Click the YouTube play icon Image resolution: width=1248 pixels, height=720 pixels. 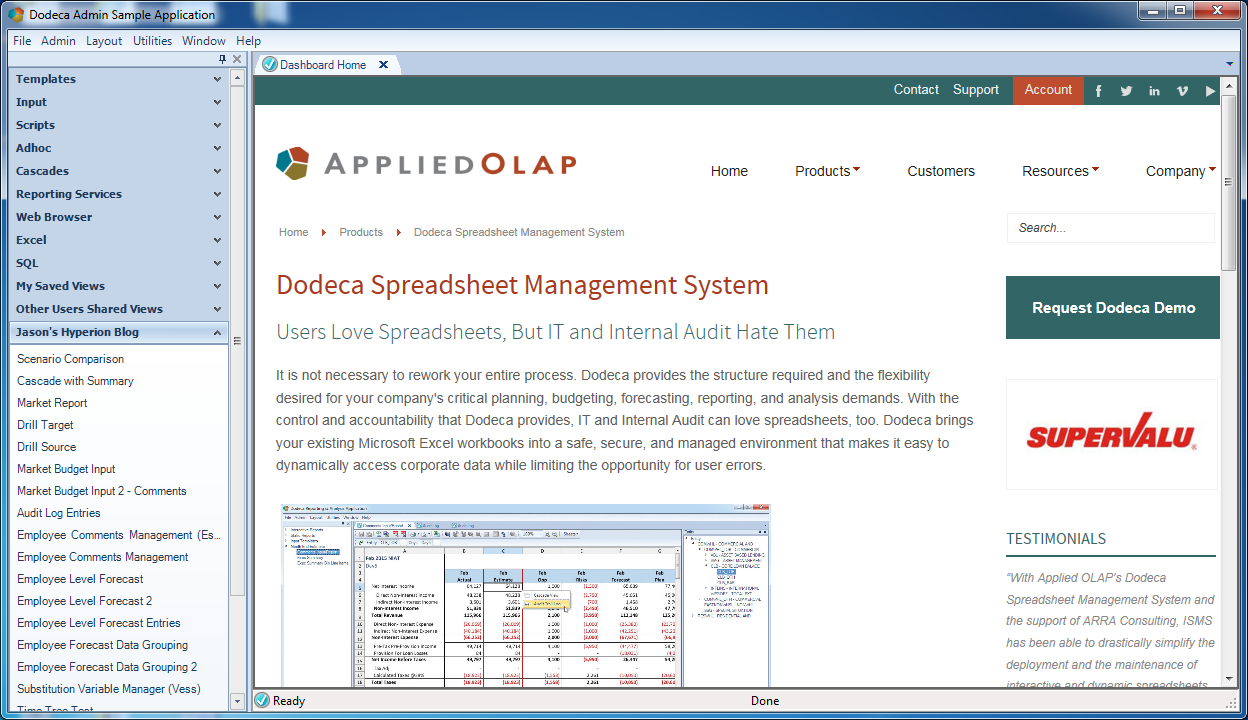1210,91
